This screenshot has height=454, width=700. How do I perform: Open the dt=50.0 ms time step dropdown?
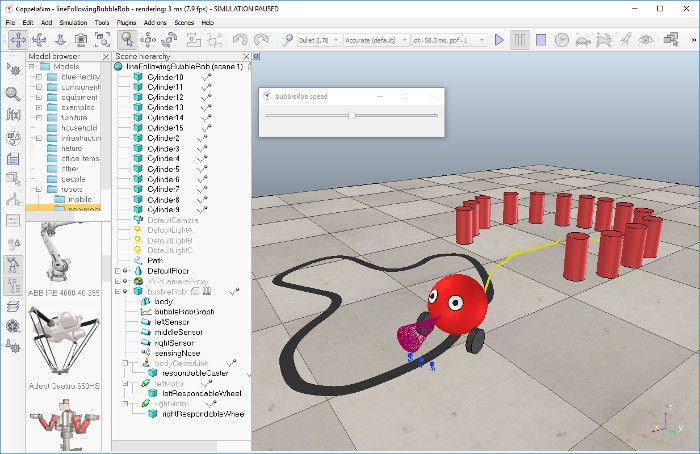[x=449, y=40]
